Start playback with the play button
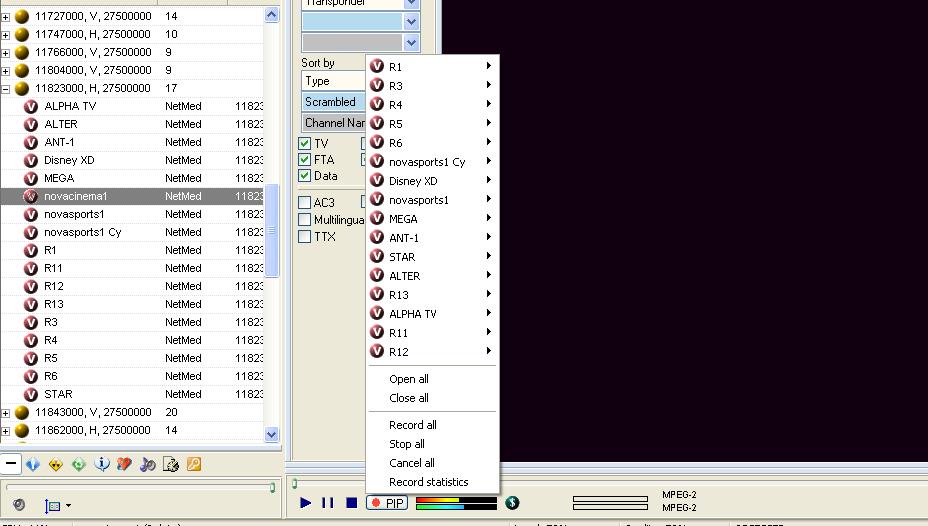The width and height of the screenshot is (928, 526). point(305,503)
